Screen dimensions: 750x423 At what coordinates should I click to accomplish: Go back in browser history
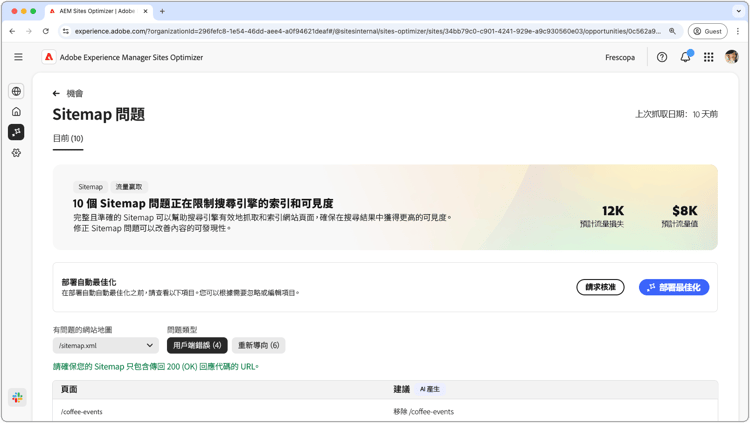click(x=12, y=31)
